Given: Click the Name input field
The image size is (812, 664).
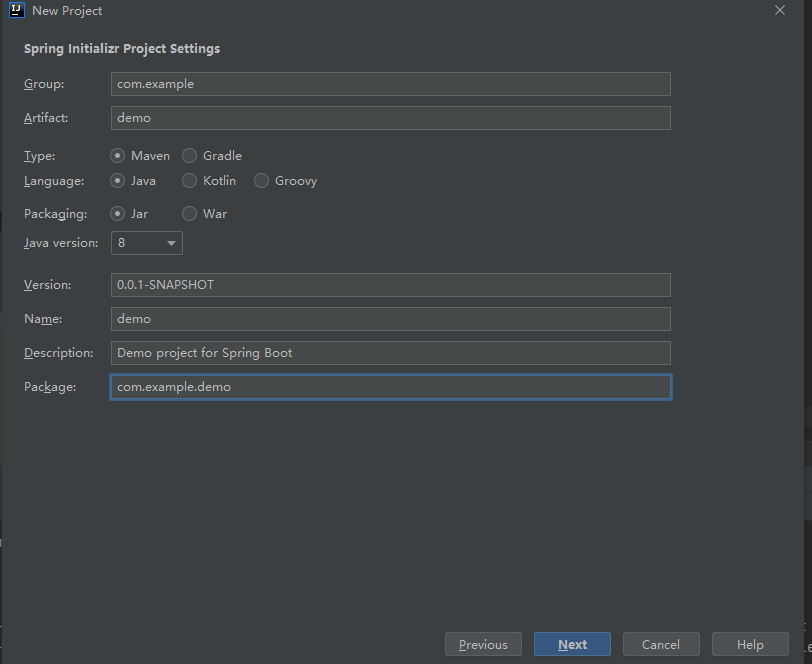Looking at the screenshot, I should coord(390,319).
